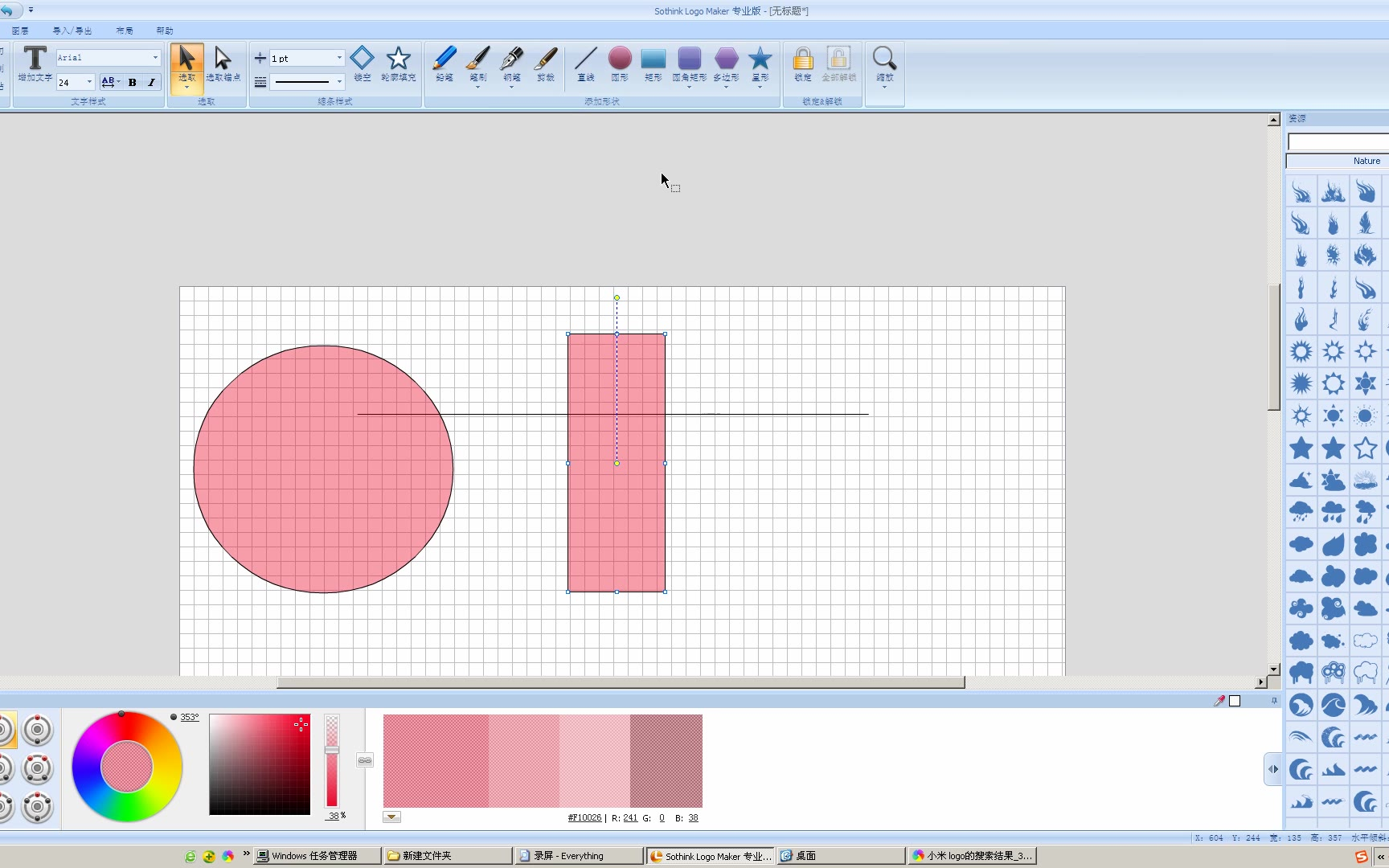Toggle bold text formatting

133,82
